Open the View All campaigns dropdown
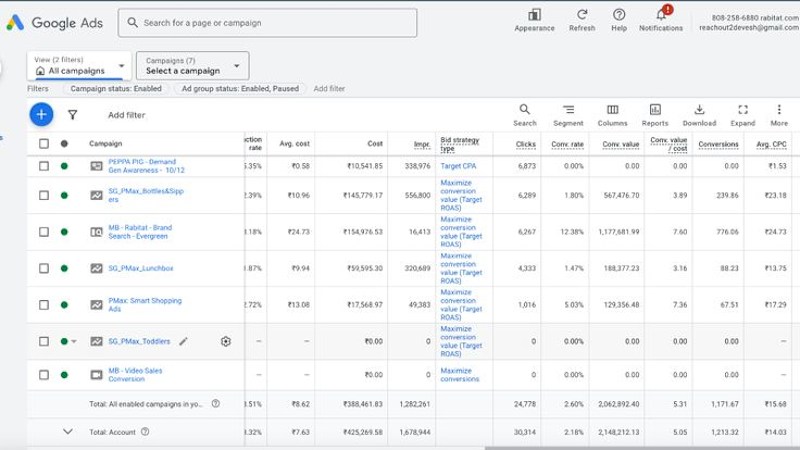This screenshot has width=800, height=450. [x=79, y=65]
